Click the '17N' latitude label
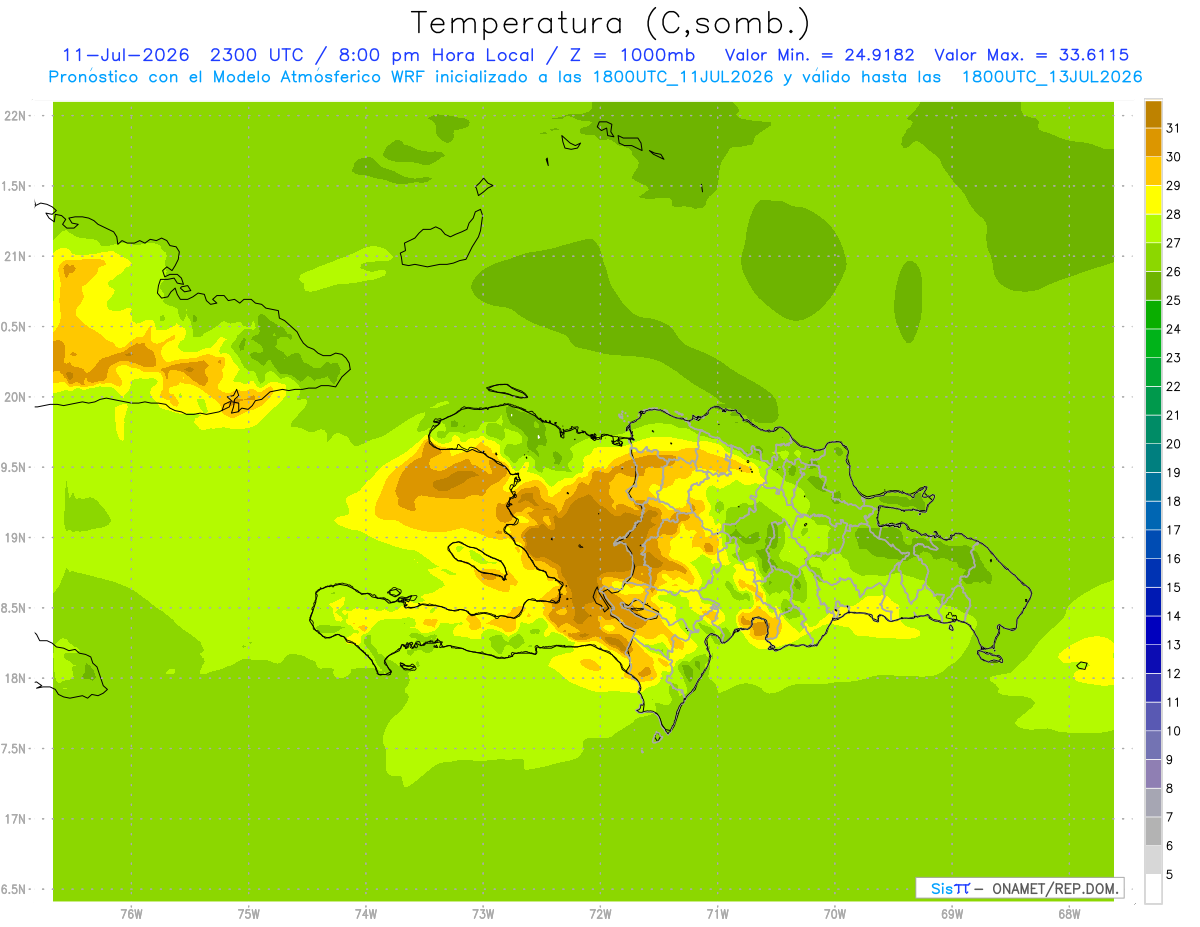 coord(17,819)
